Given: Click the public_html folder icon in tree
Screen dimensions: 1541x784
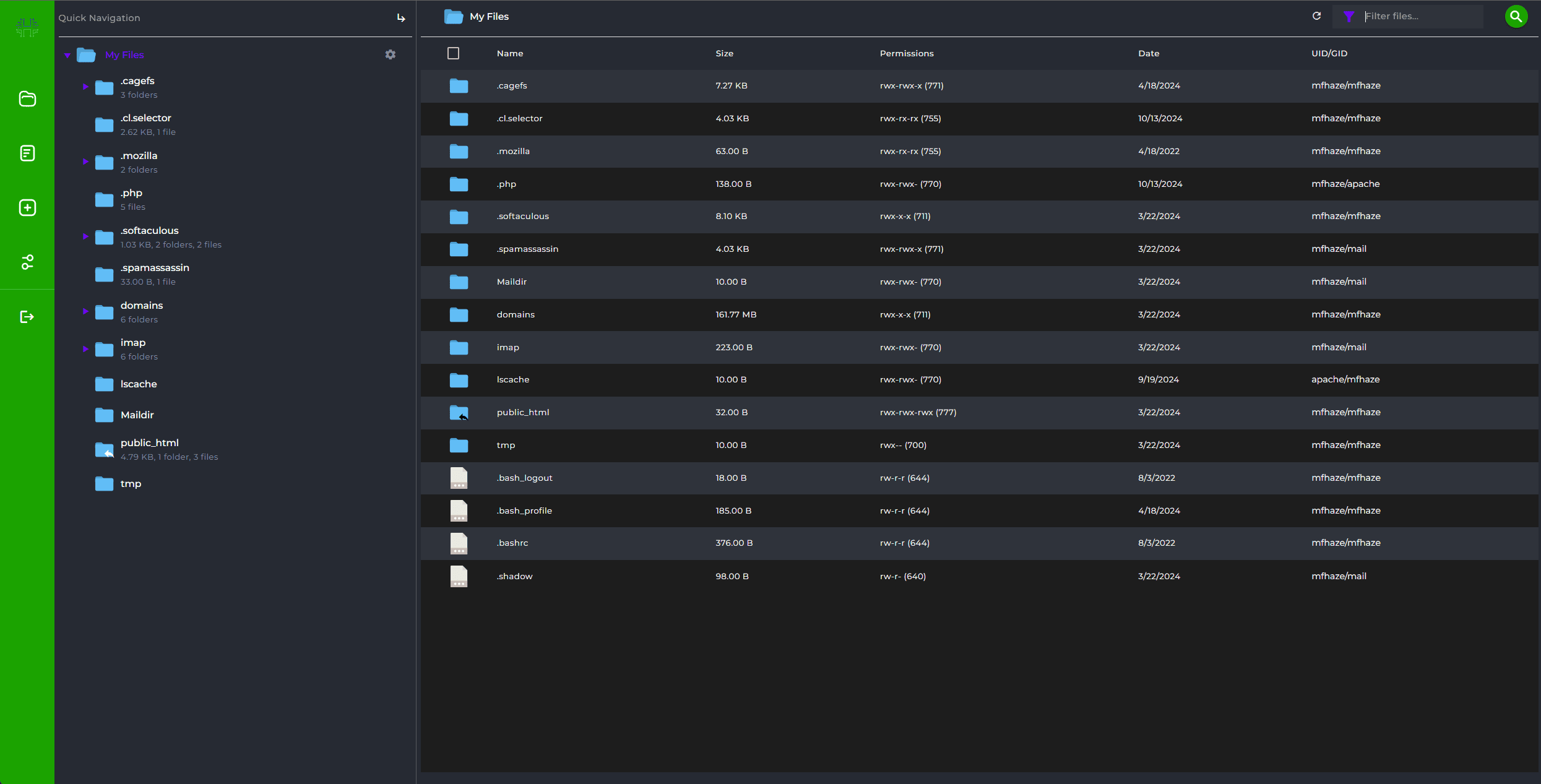Looking at the screenshot, I should click(104, 450).
